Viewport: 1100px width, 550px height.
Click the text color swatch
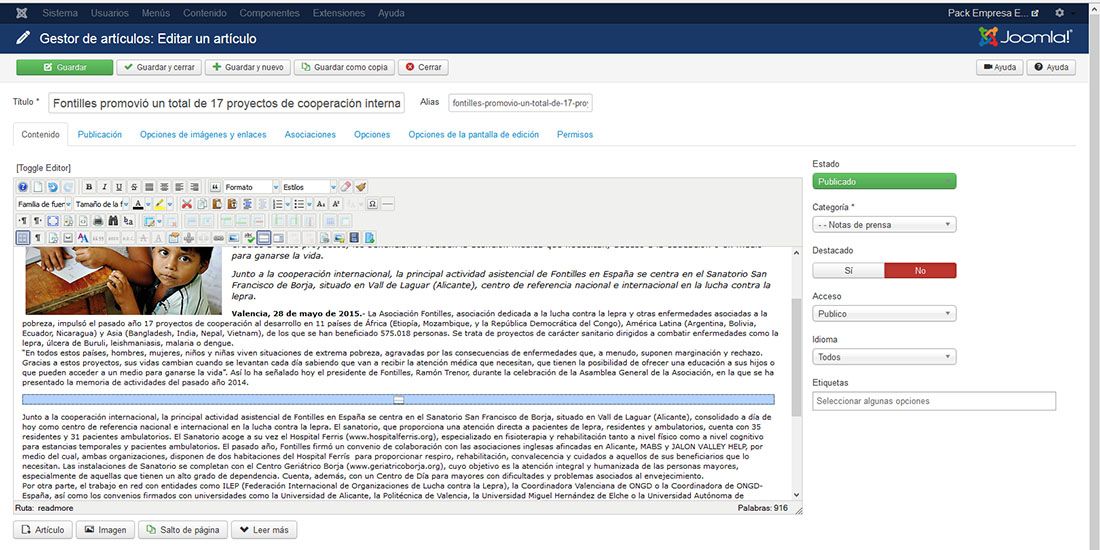138,204
